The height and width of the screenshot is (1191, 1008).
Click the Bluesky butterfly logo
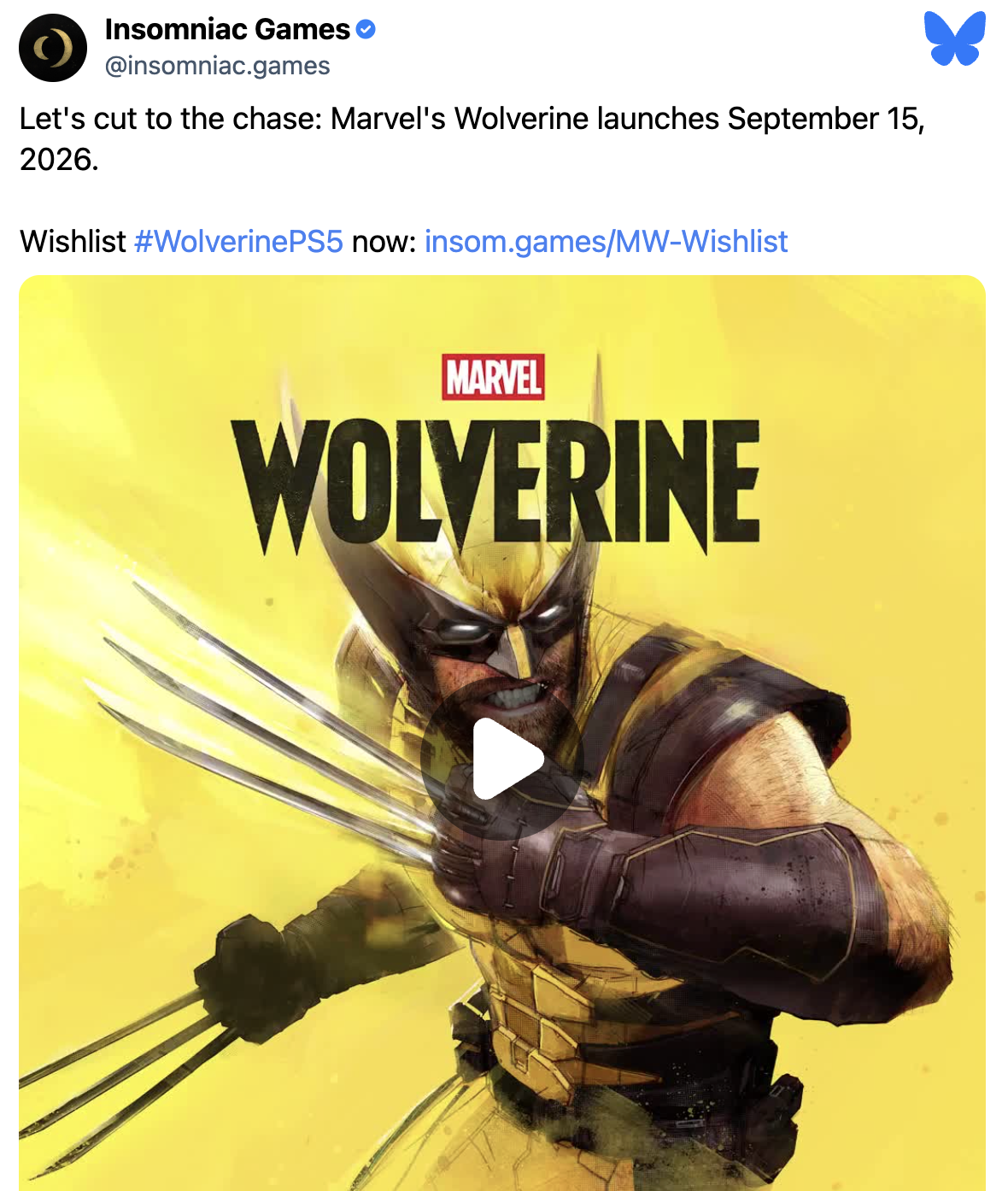954,38
